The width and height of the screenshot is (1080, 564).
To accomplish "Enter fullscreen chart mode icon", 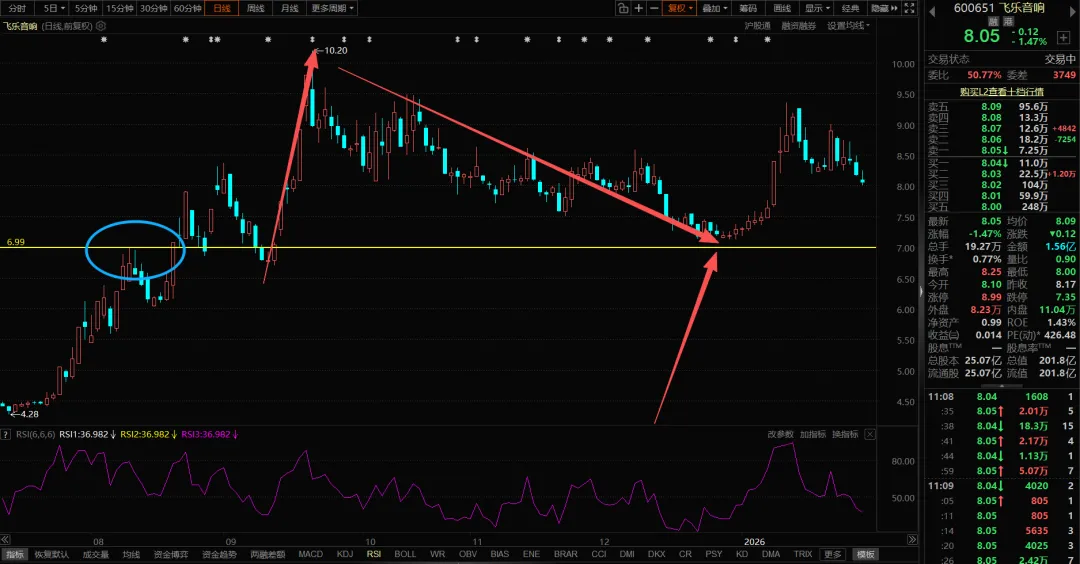I will point(909,8).
